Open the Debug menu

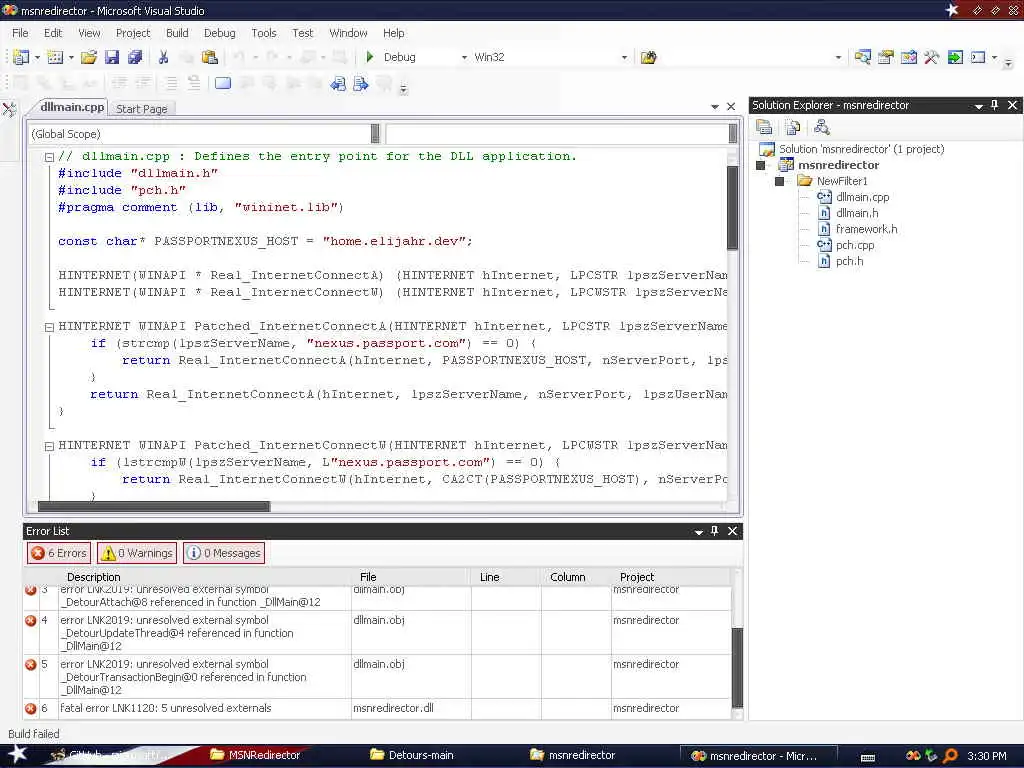(x=219, y=33)
